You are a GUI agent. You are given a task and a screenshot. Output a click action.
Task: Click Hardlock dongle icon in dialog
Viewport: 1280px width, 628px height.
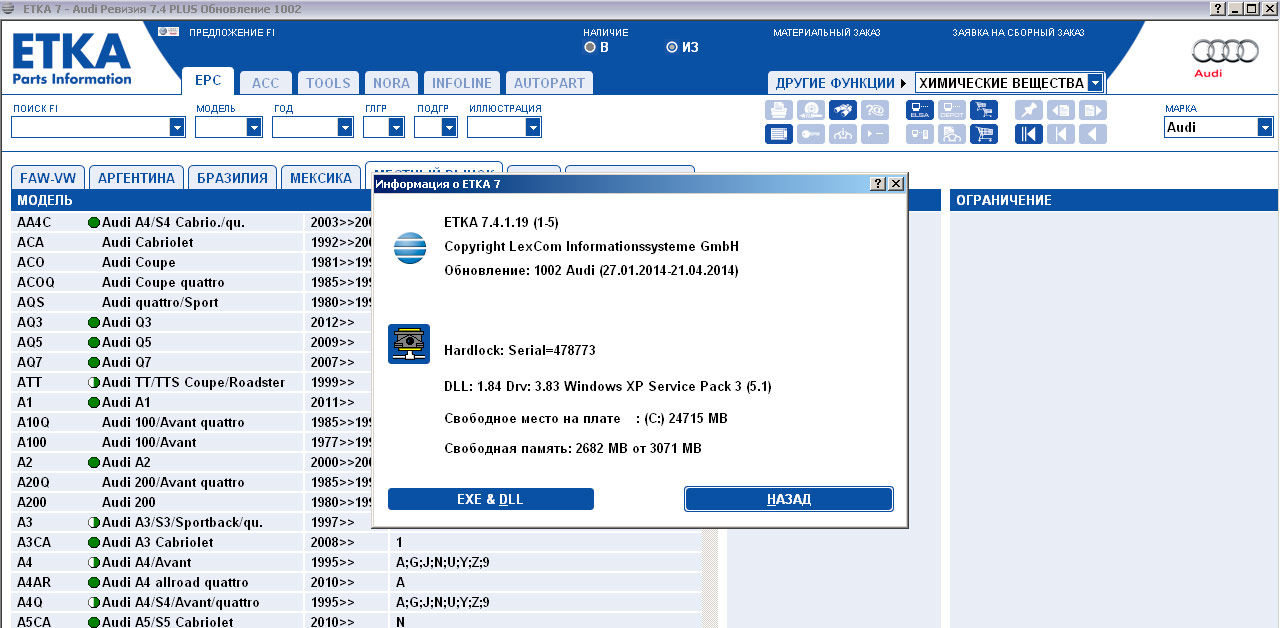[409, 344]
